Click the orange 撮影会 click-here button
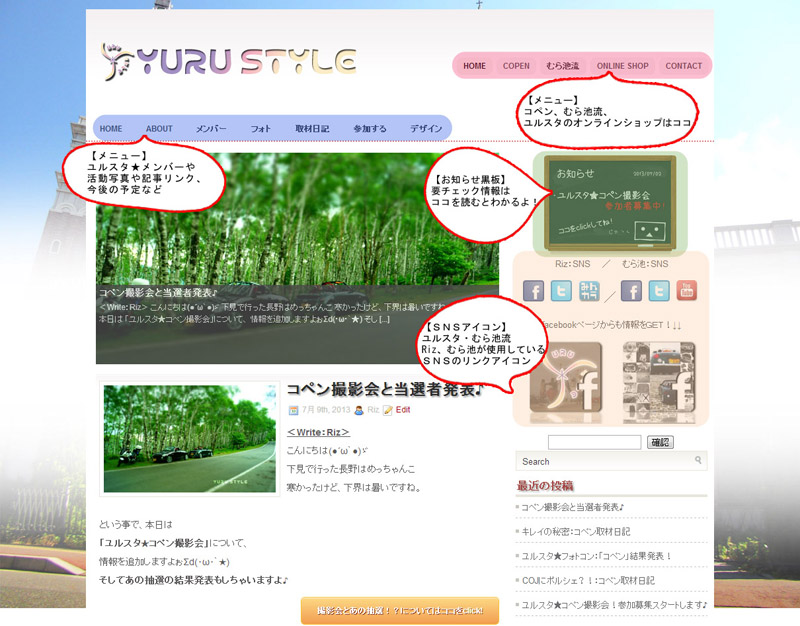 pyautogui.click(x=399, y=610)
